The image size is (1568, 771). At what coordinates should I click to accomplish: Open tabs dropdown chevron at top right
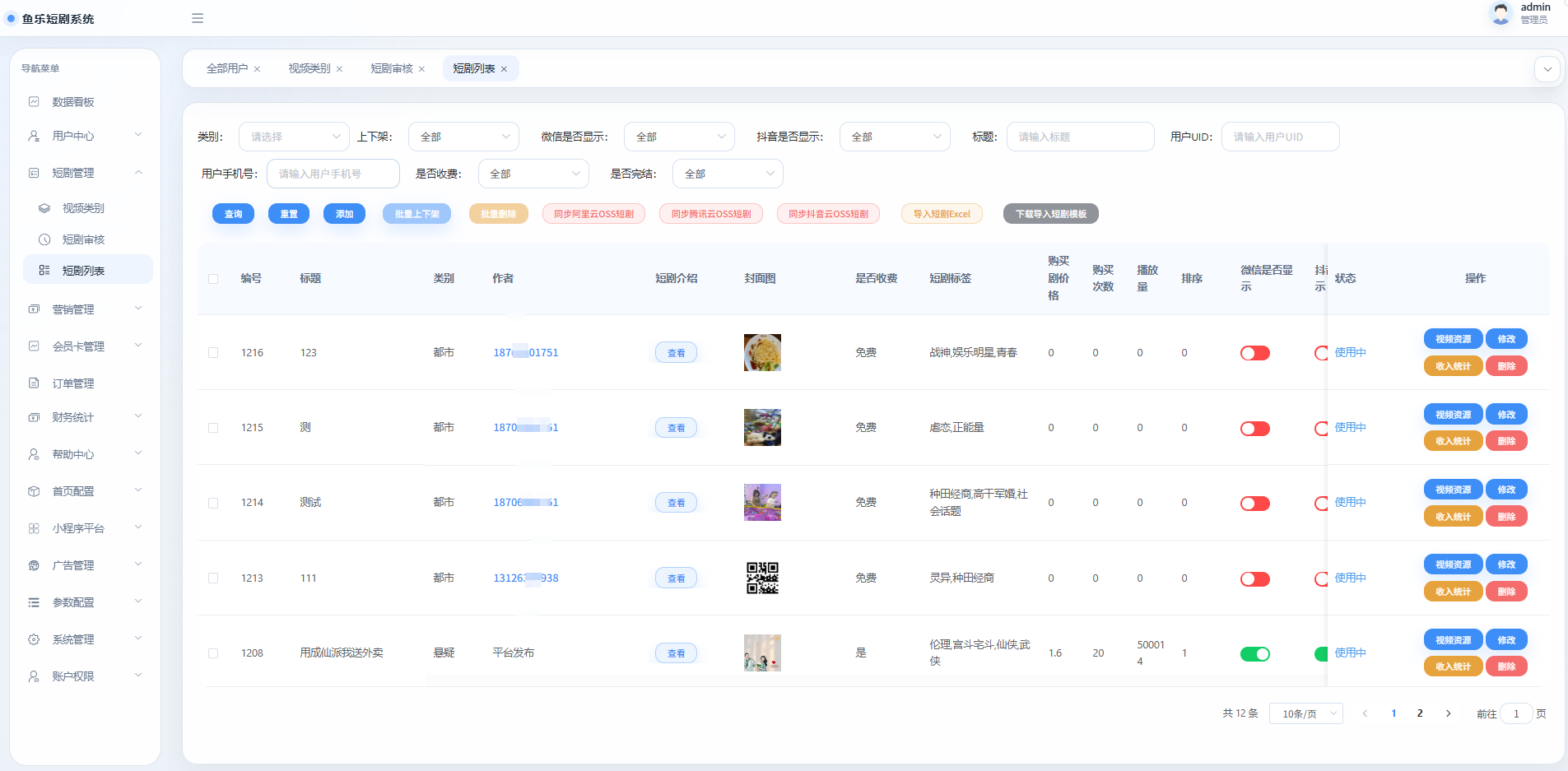tap(1547, 69)
